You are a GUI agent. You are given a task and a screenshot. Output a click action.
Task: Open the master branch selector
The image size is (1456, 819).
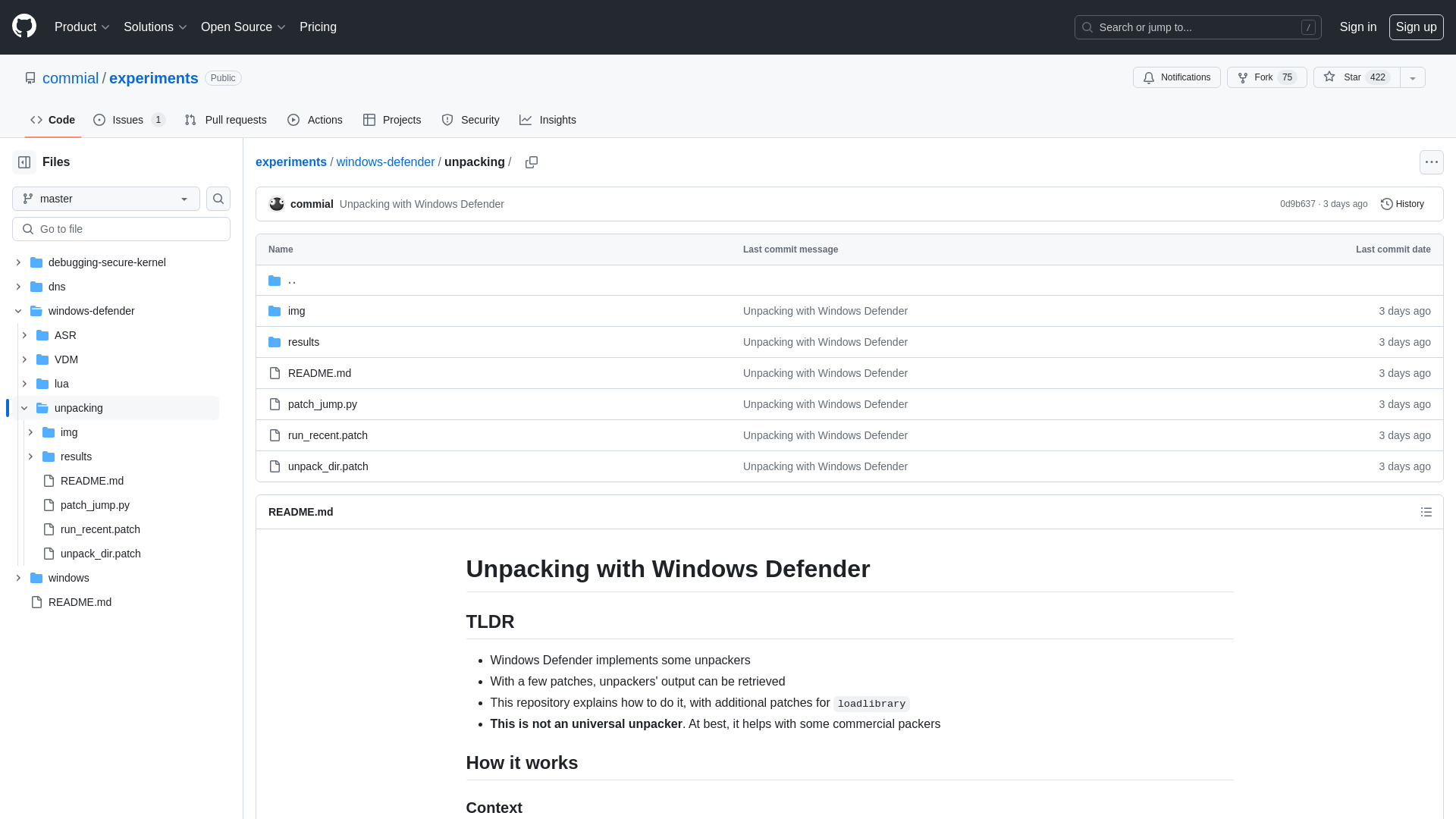click(x=106, y=199)
